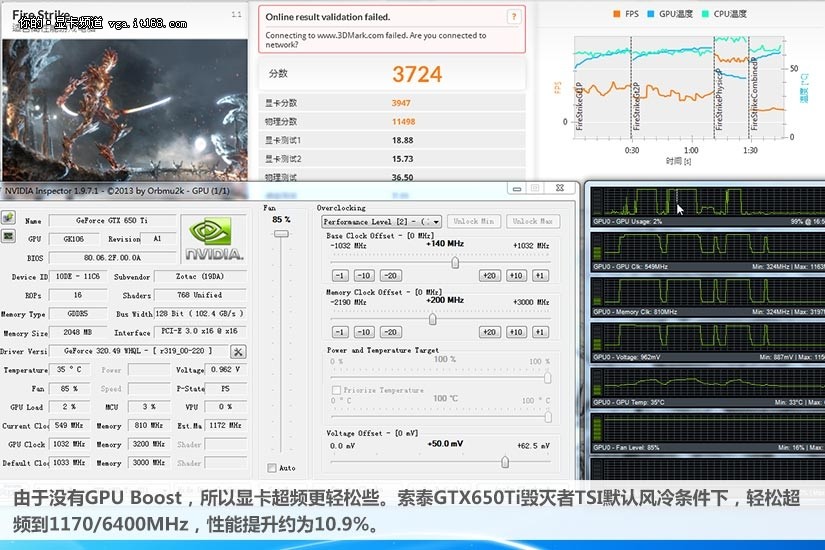Click the Voltage Offset slider handle
This screenshot has width=825, height=550.
[505, 462]
